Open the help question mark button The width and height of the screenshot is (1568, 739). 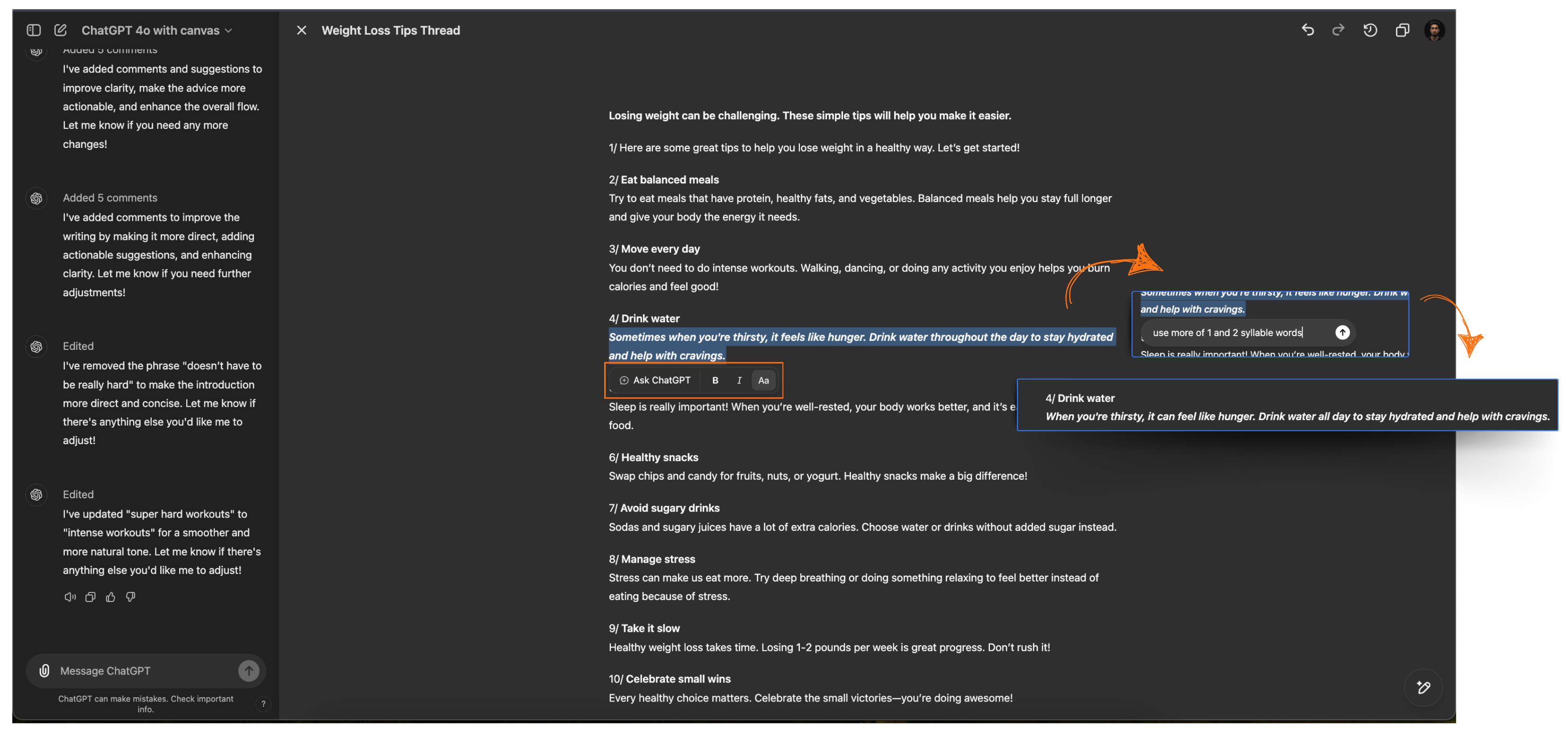click(x=263, y=704)
